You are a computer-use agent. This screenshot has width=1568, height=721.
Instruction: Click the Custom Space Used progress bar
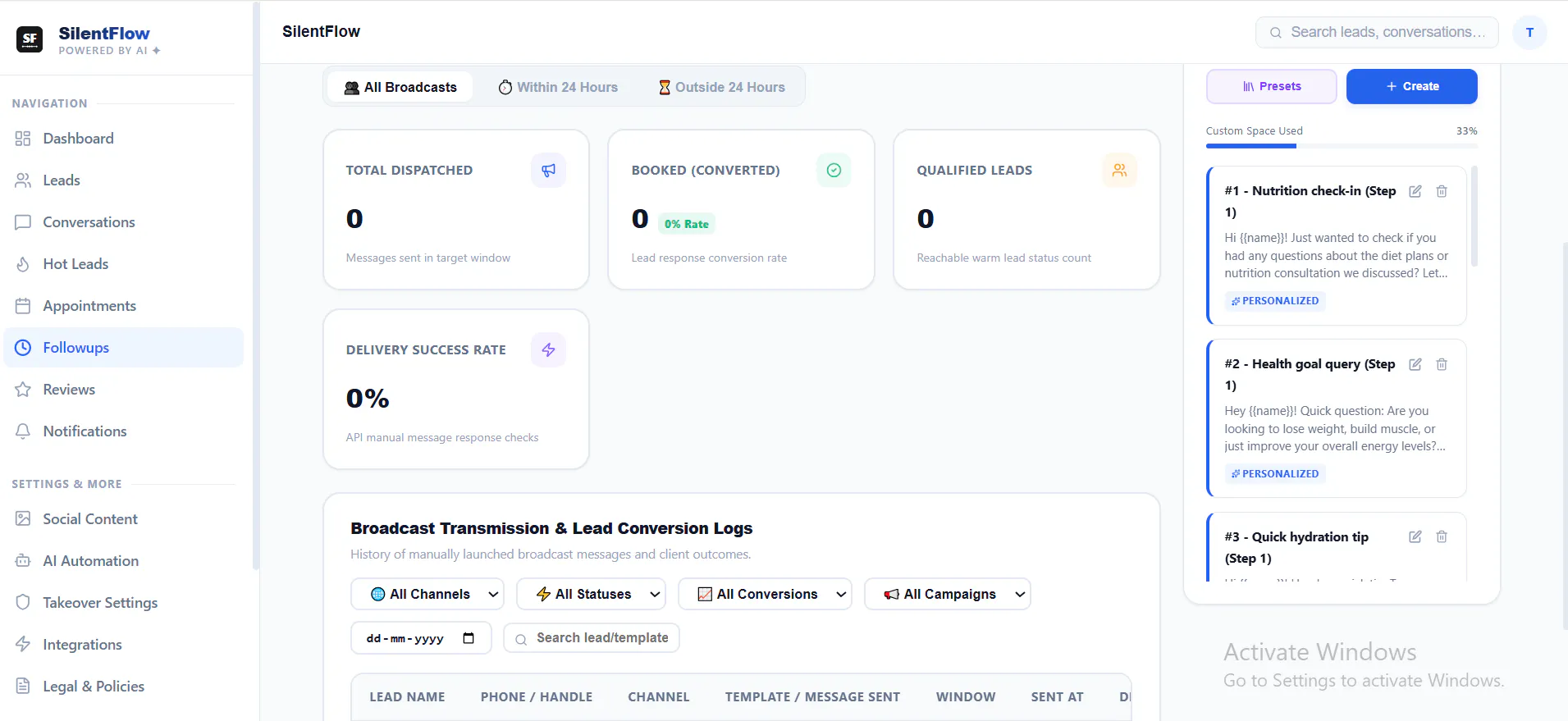1342,146
